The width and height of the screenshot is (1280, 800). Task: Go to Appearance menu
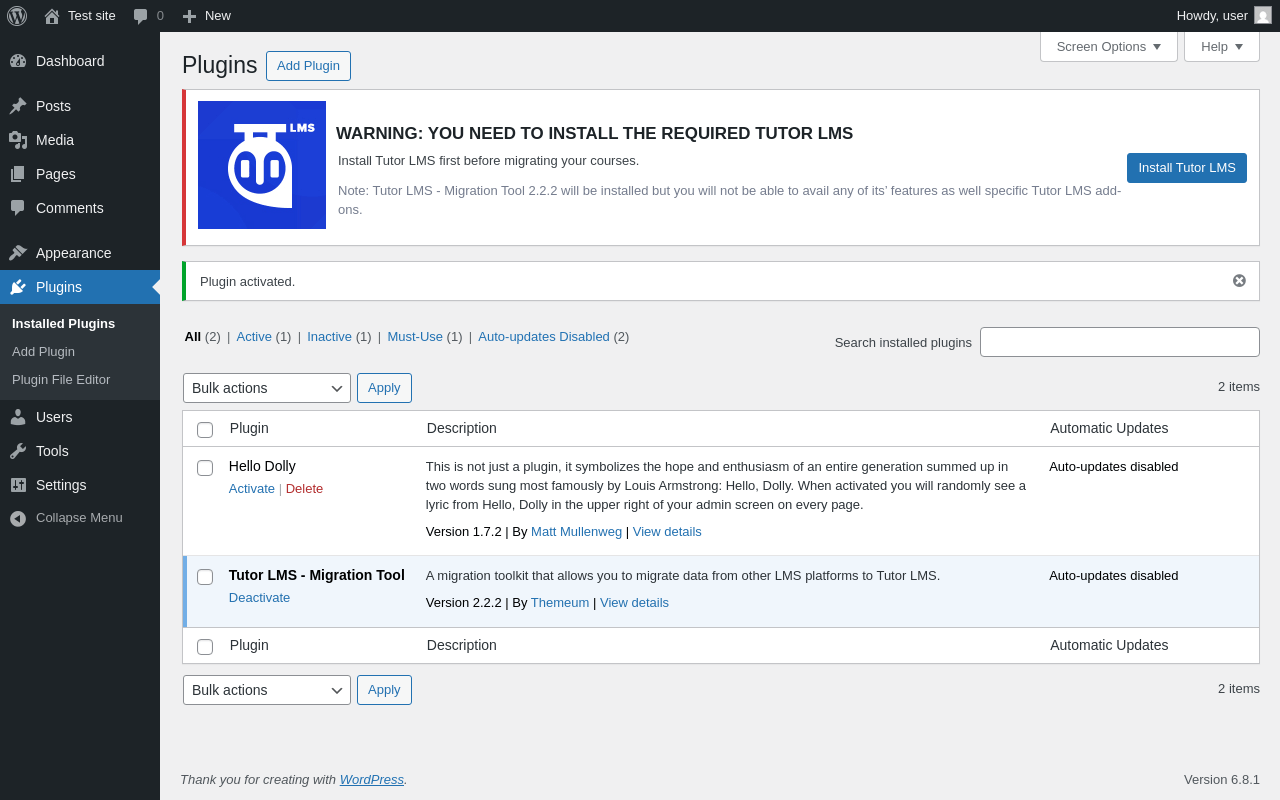80,253
